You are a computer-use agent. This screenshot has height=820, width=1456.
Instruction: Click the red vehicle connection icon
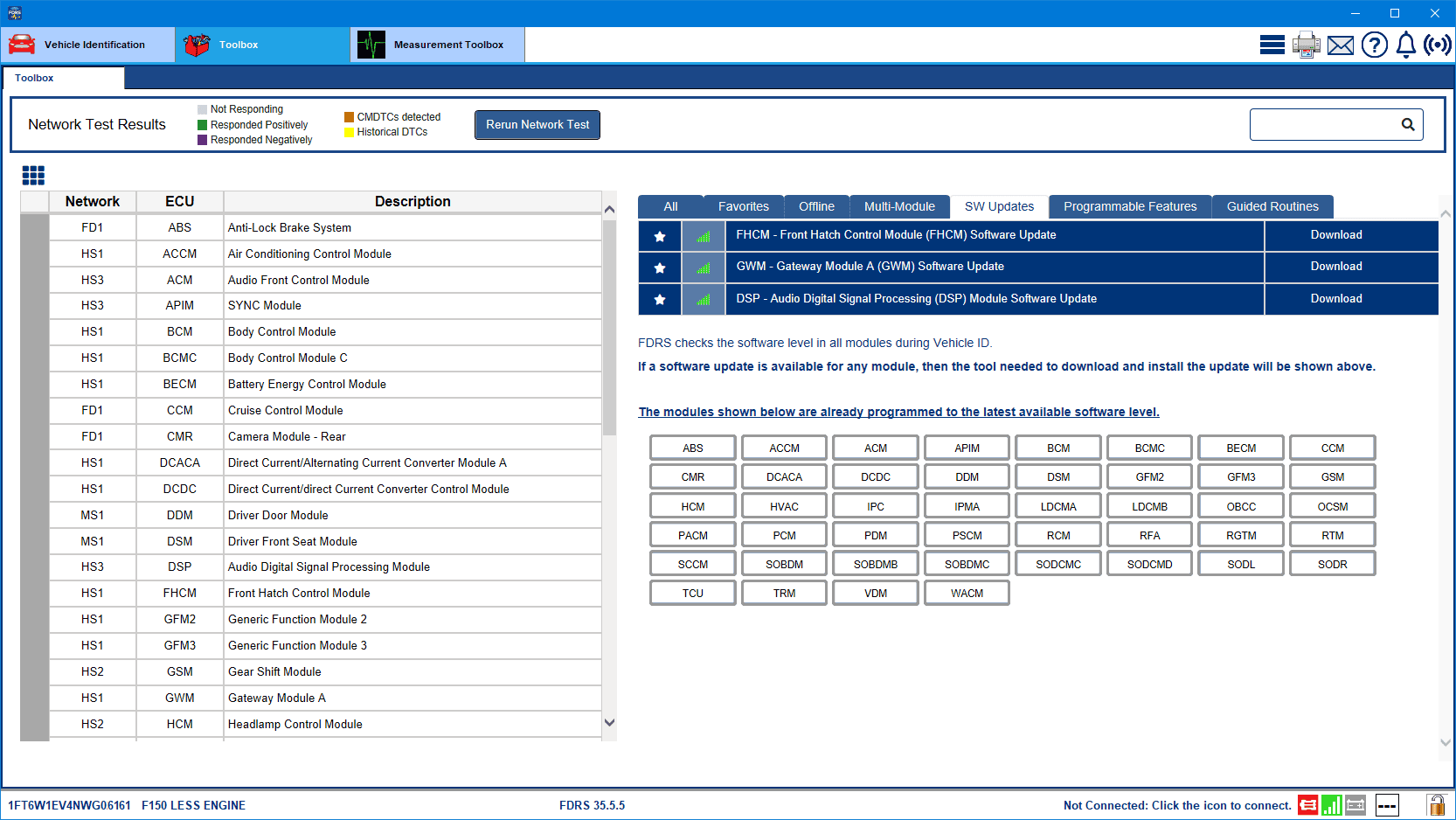[1307, 805]
